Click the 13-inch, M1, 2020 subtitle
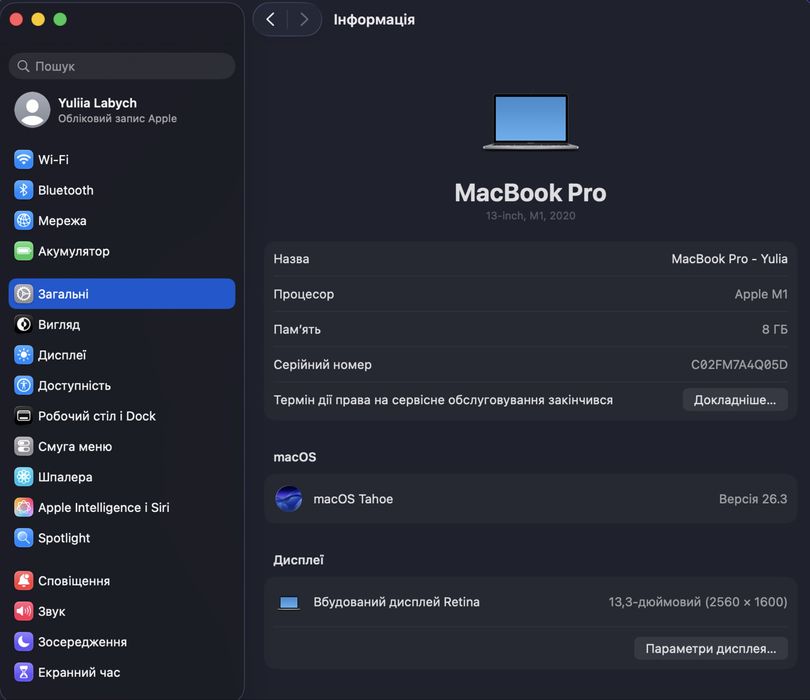The width and height of the screenshot is (810, 700). 531,216
